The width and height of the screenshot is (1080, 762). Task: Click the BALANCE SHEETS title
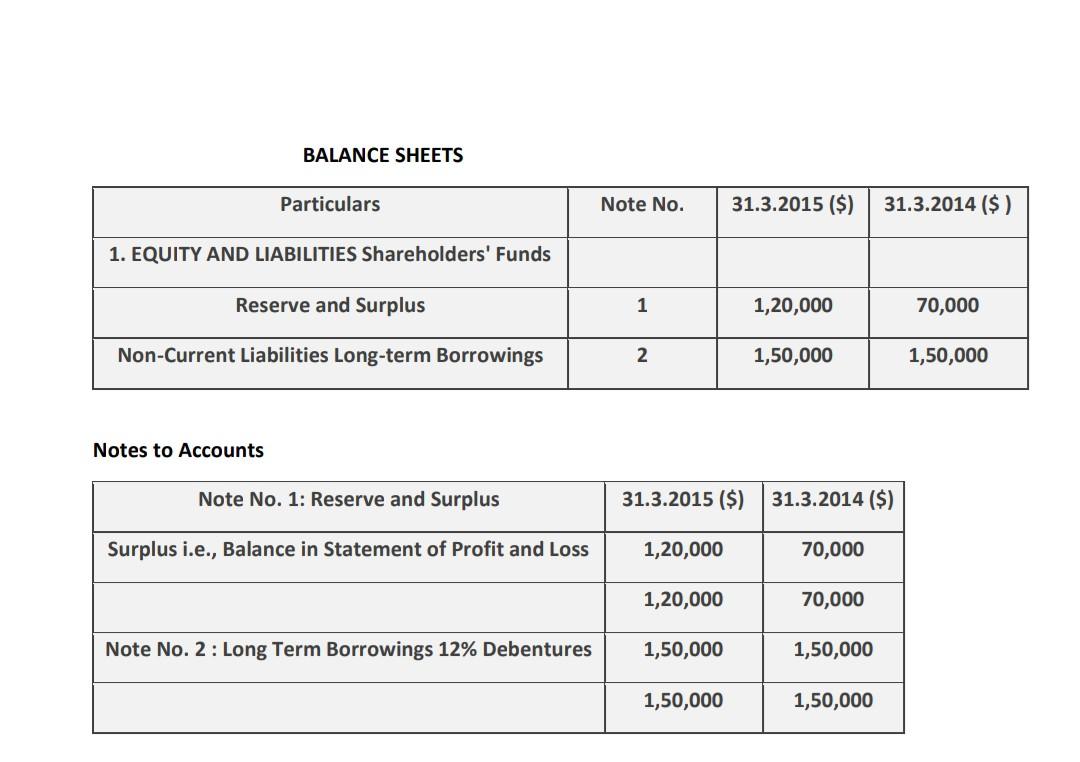[x=382, y=155]
